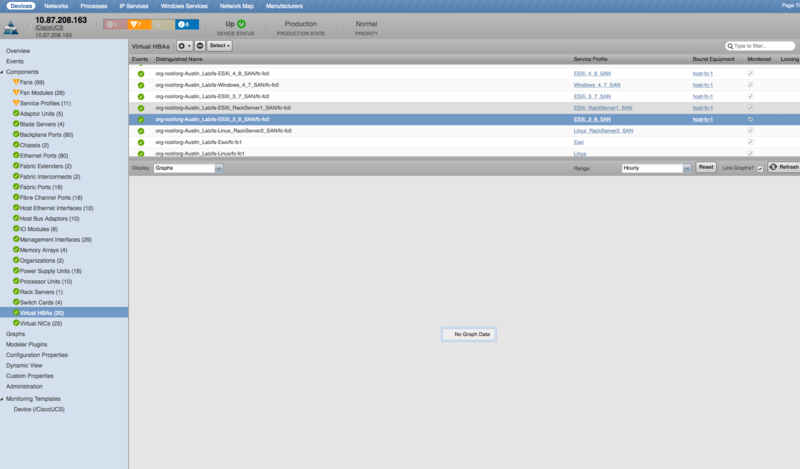Click the blue info events badge showing 6

187,24
